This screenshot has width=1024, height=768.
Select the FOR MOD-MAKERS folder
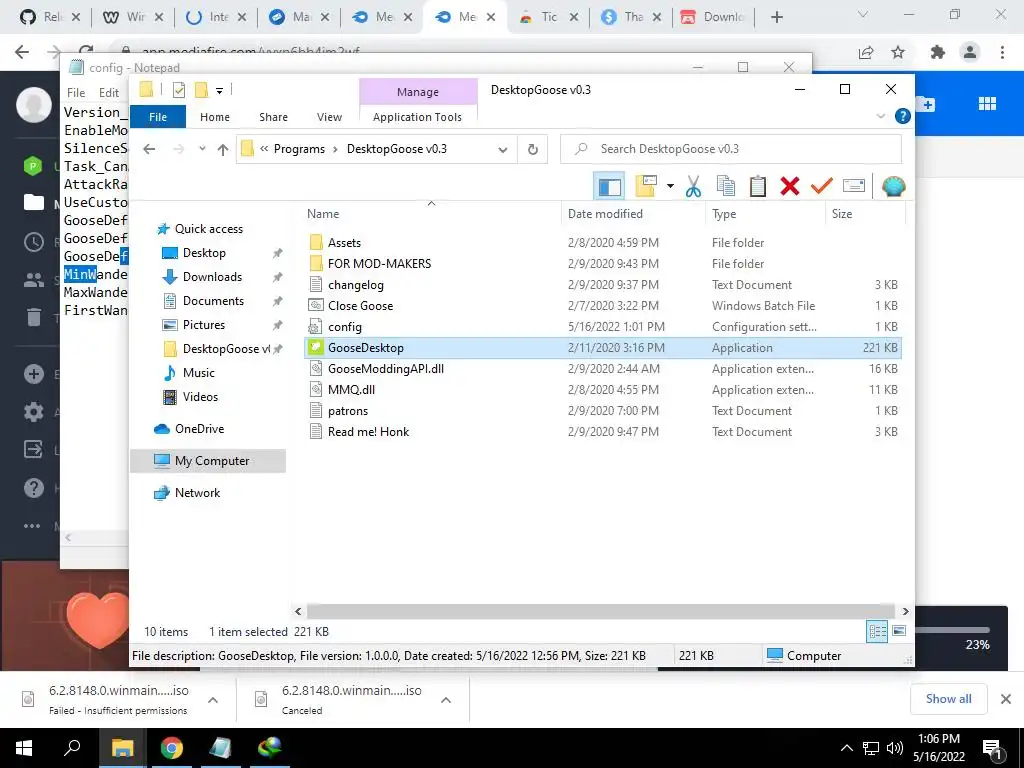pos(379,264)
